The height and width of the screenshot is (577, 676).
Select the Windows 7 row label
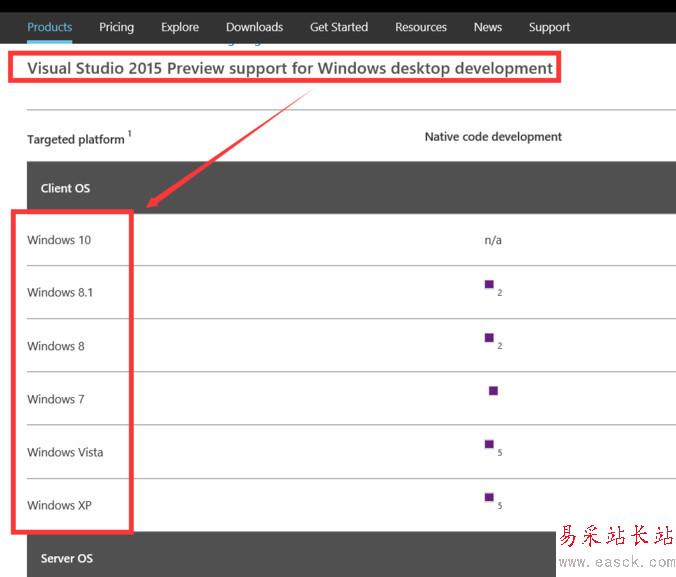tap(56, 399)
